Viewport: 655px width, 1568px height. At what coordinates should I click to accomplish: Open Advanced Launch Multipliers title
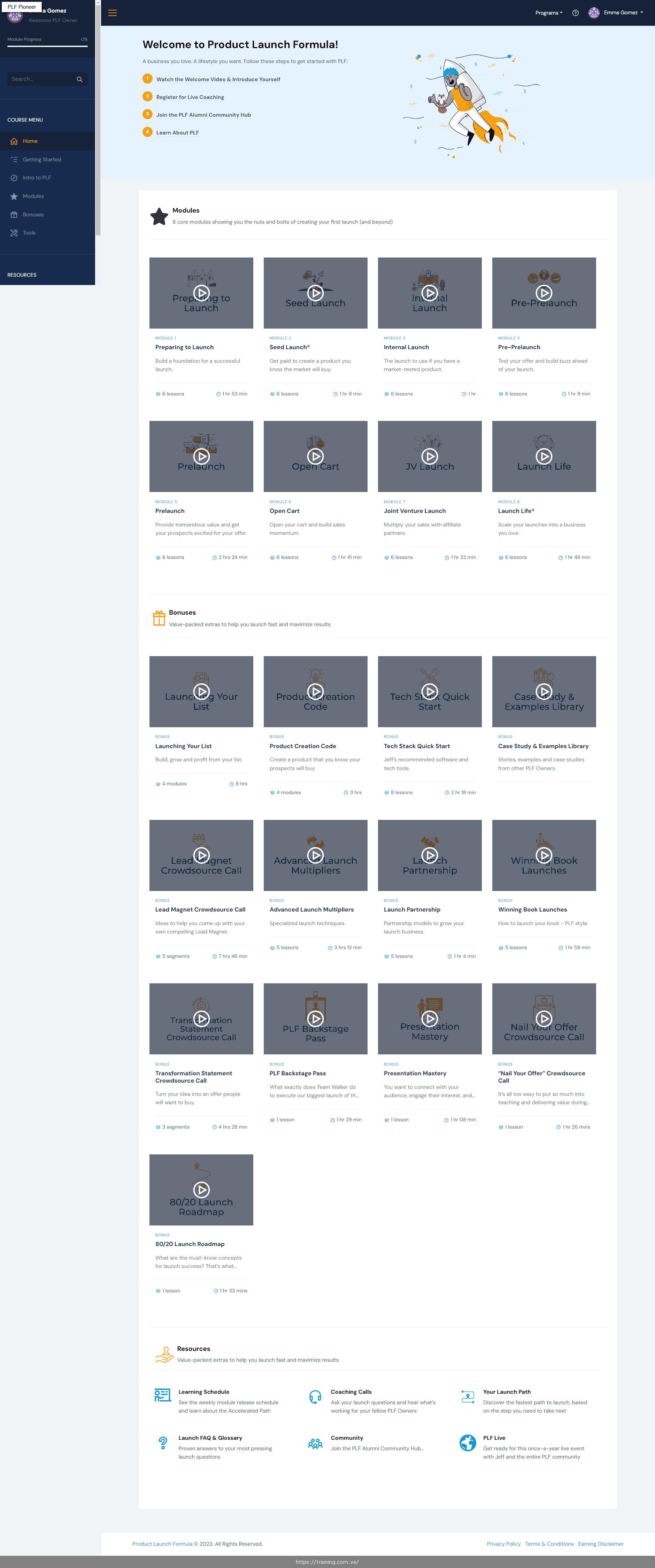312,909
